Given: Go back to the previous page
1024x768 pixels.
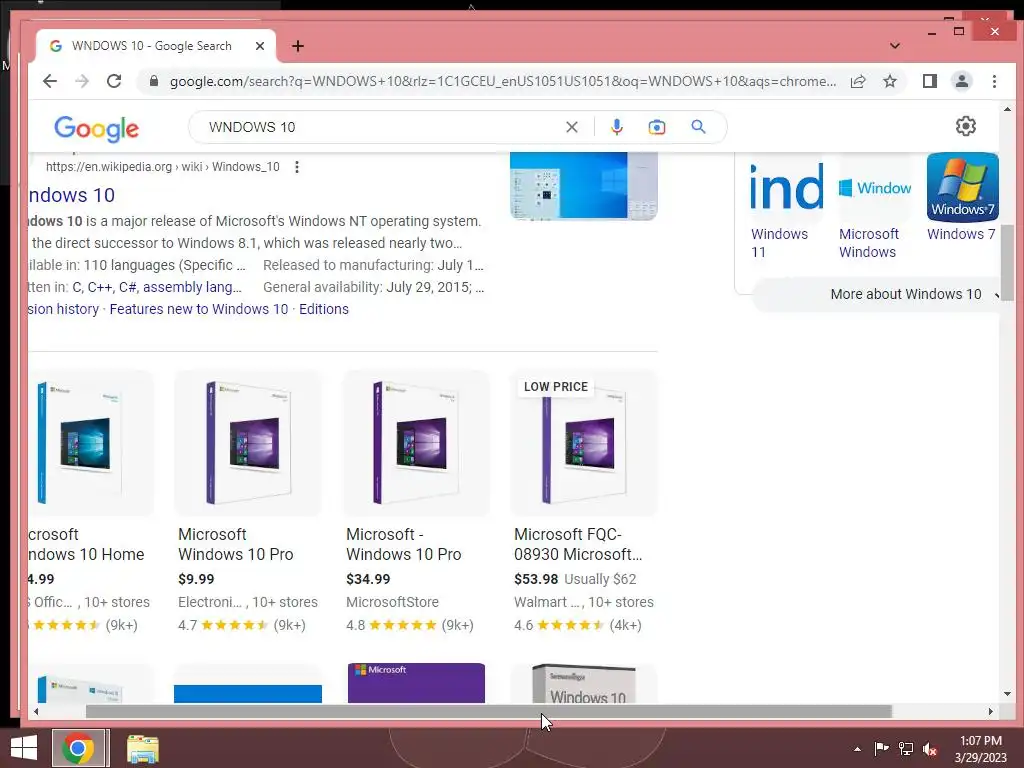Looking at the screenshot, I should 50,81.
